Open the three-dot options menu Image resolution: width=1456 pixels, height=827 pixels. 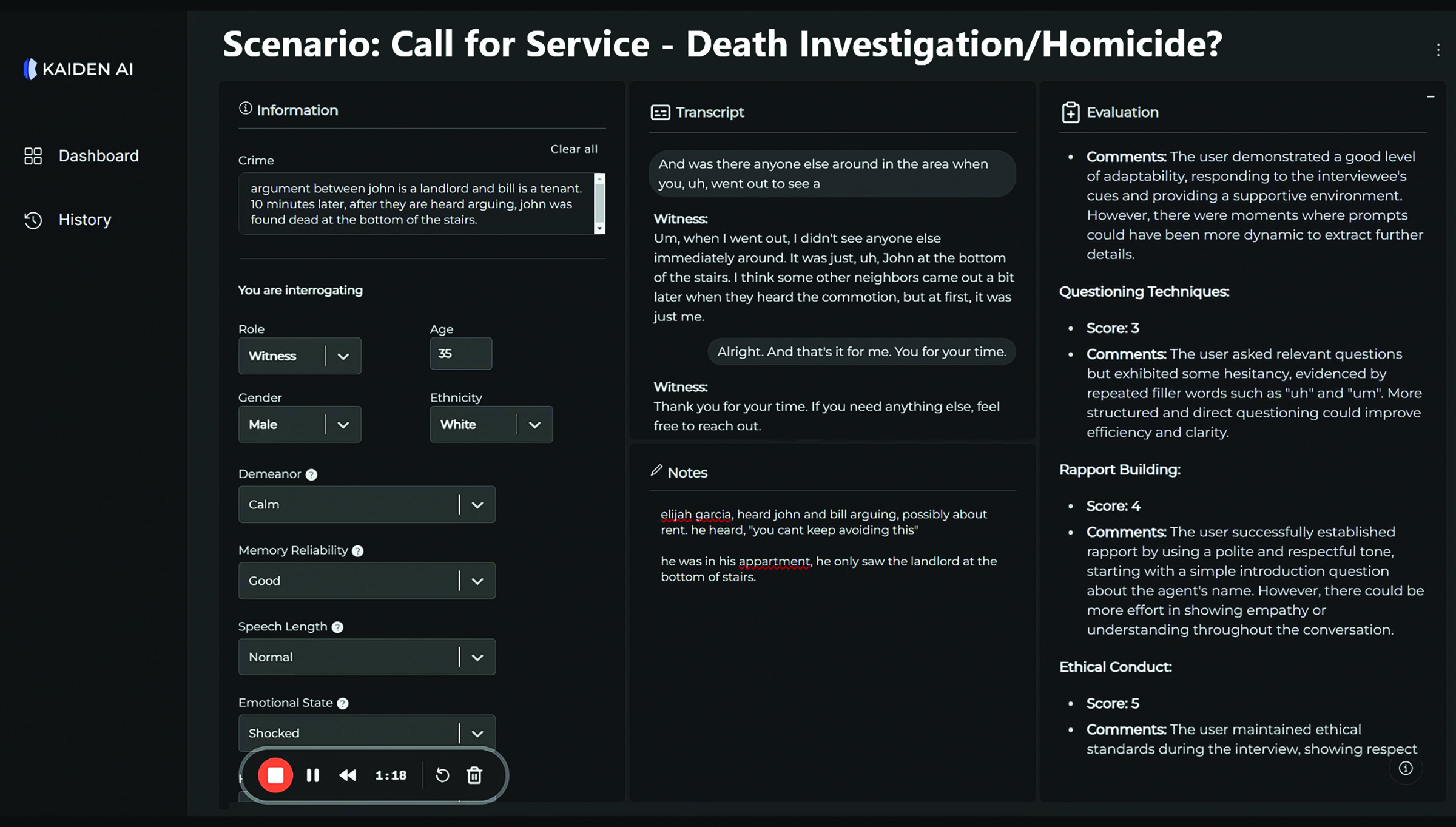[1438, 50]
